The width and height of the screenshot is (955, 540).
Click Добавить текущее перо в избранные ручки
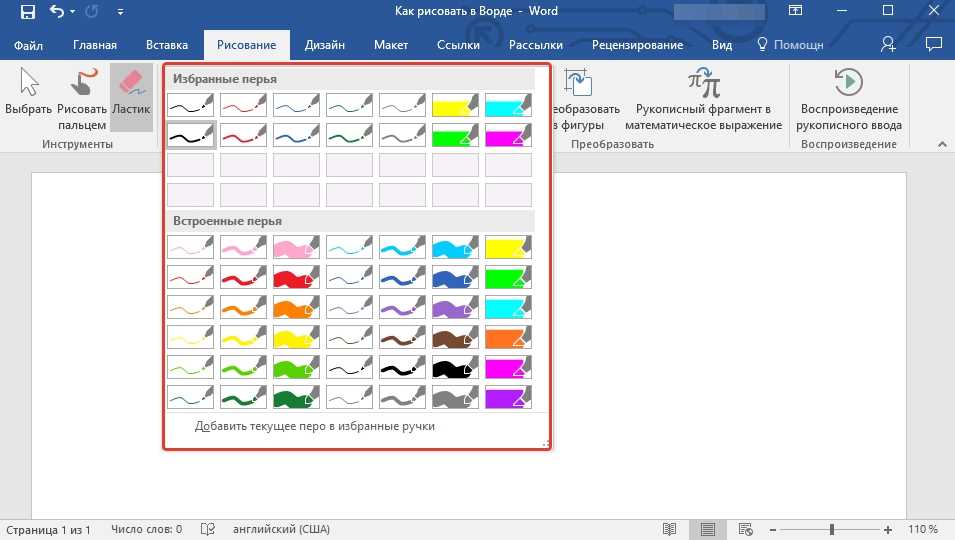click(315, 426)
